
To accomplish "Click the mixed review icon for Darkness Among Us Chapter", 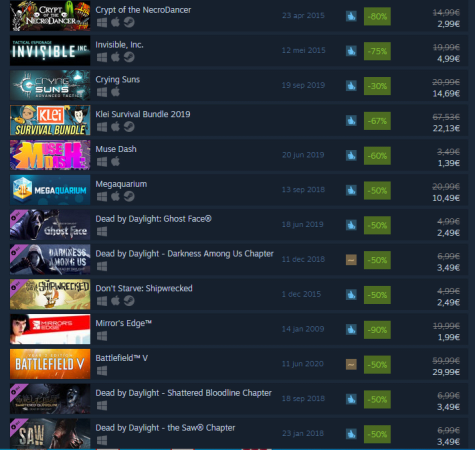I will (x=351, y=260).
